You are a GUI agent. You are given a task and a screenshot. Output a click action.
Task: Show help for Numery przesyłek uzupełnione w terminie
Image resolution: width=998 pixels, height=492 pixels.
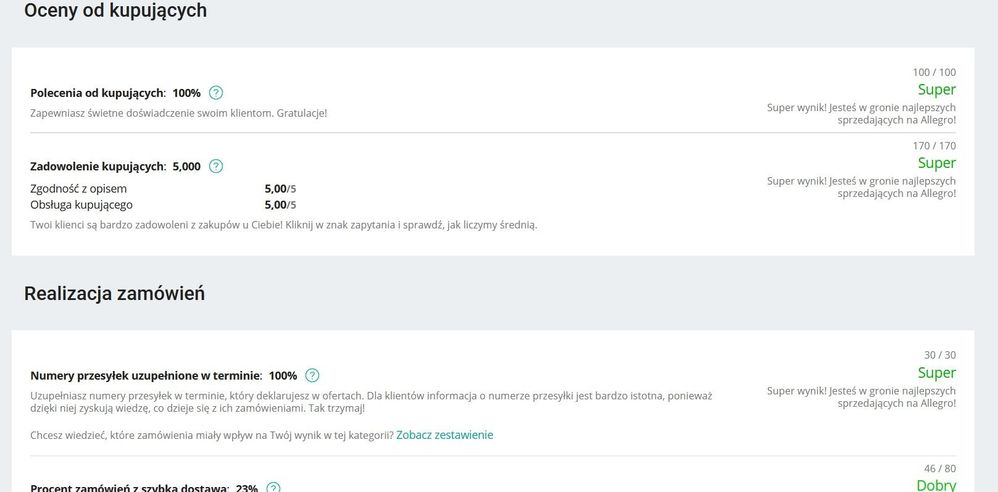click(313, 376)
